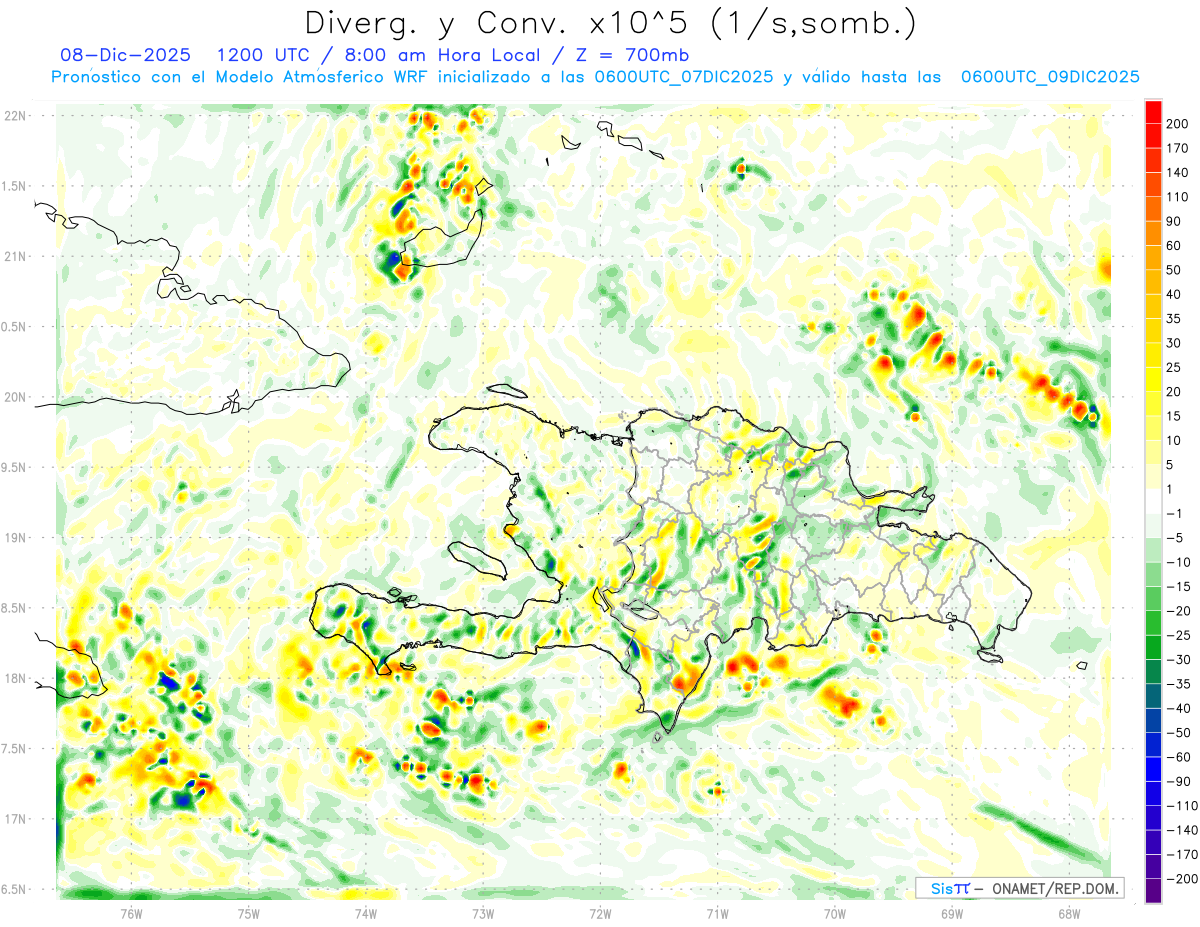
Task: Click the '-200' color scale value
Action: point(1181,879)
